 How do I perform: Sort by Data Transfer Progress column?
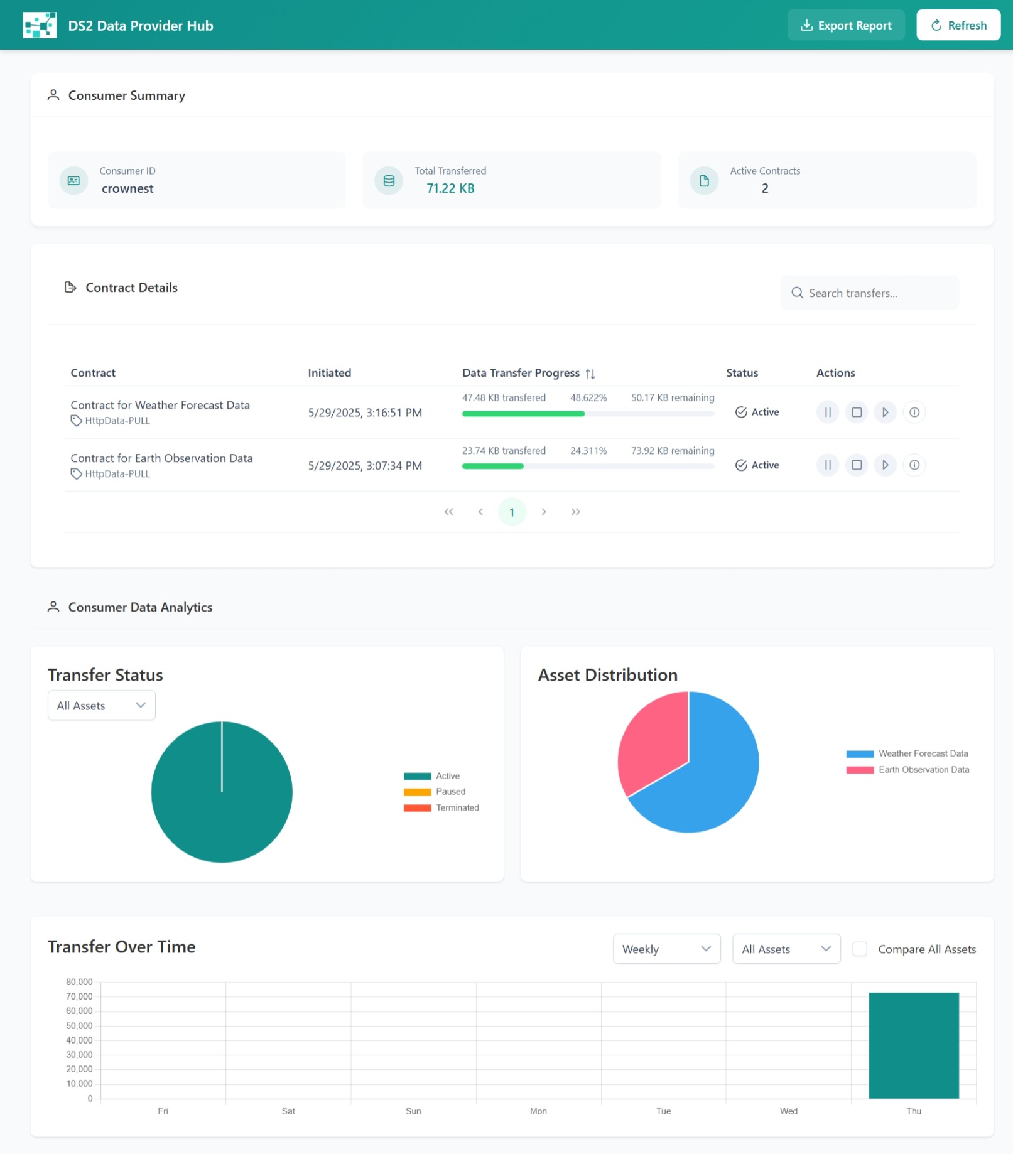[x=590, y=374]
